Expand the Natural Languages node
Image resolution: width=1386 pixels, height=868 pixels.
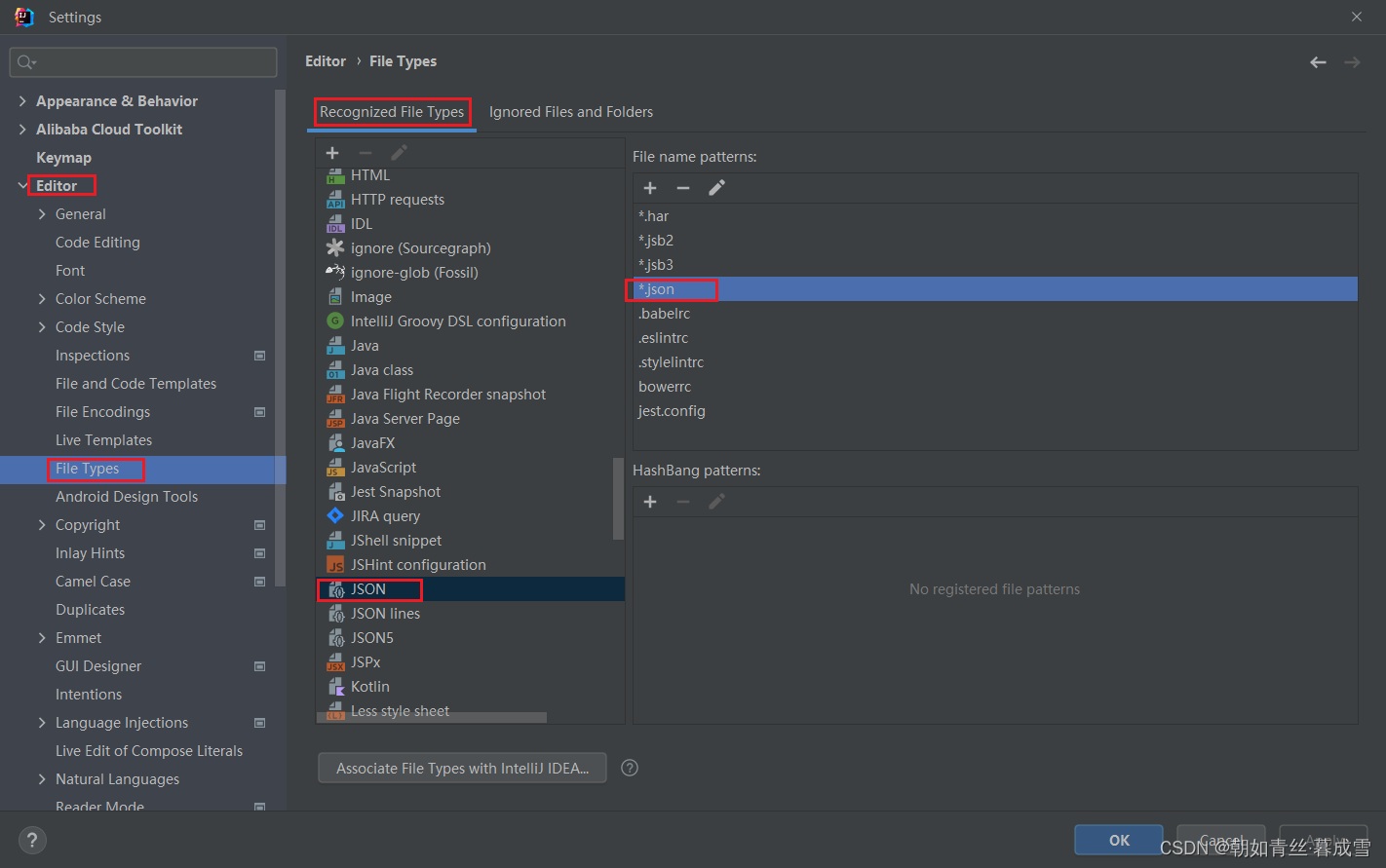tap(42, 779)
